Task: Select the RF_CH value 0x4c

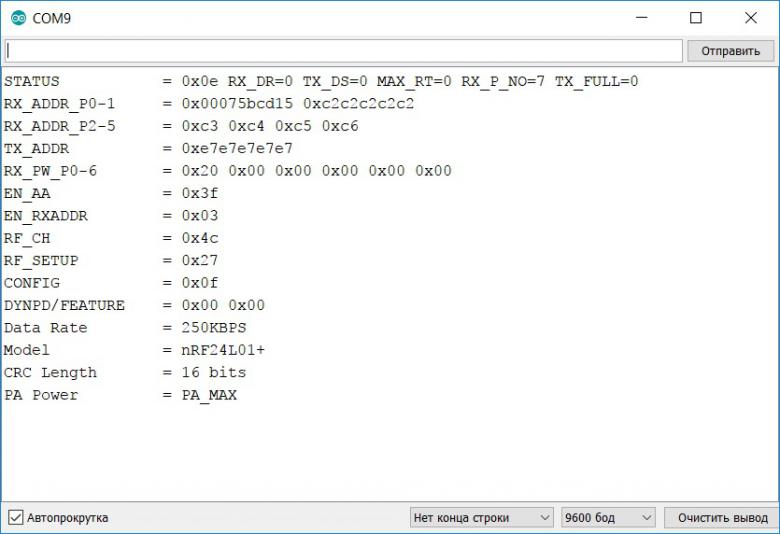Action: tap(200, 238)
